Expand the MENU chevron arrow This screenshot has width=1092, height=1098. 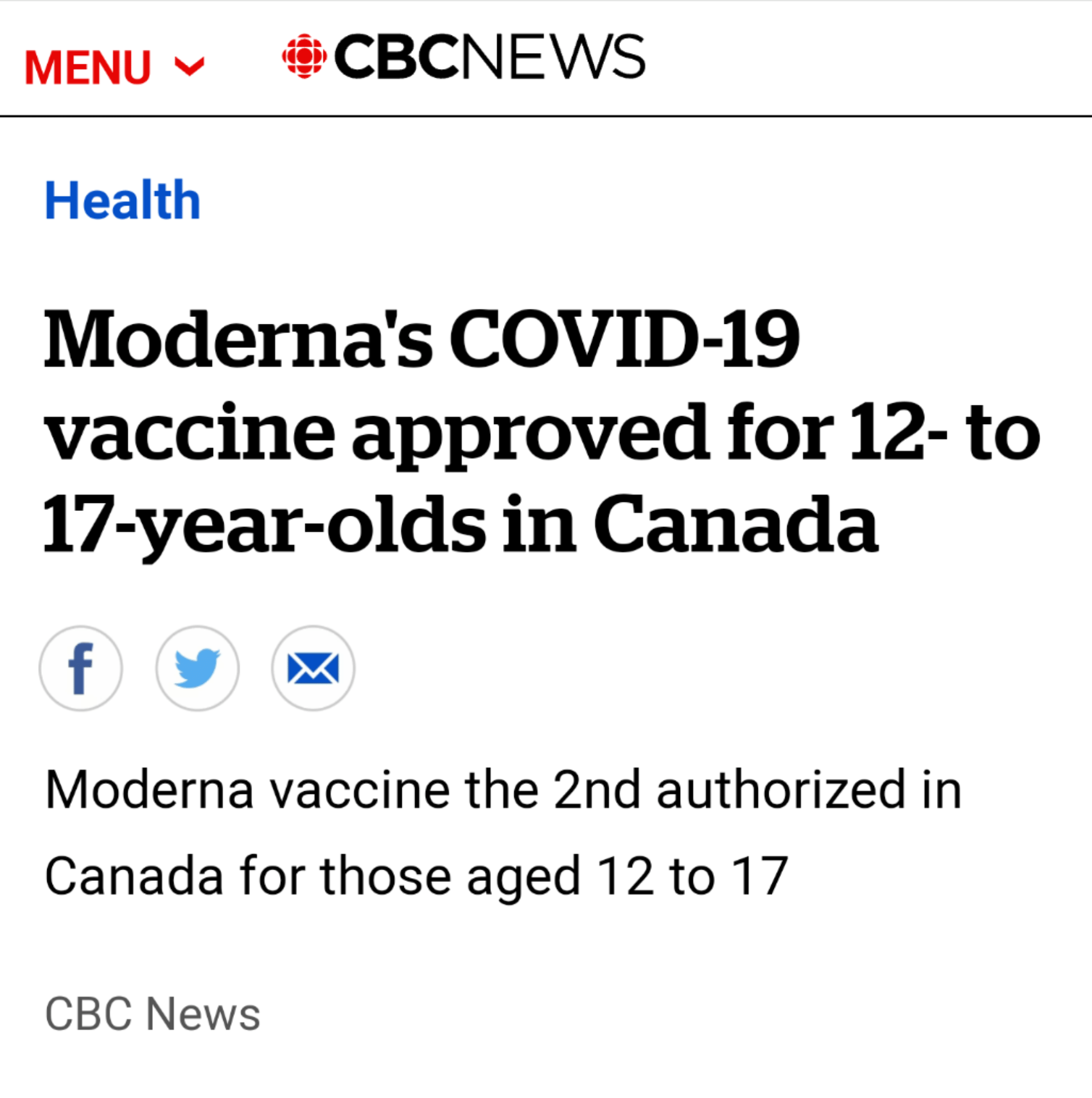pos(189,66)
